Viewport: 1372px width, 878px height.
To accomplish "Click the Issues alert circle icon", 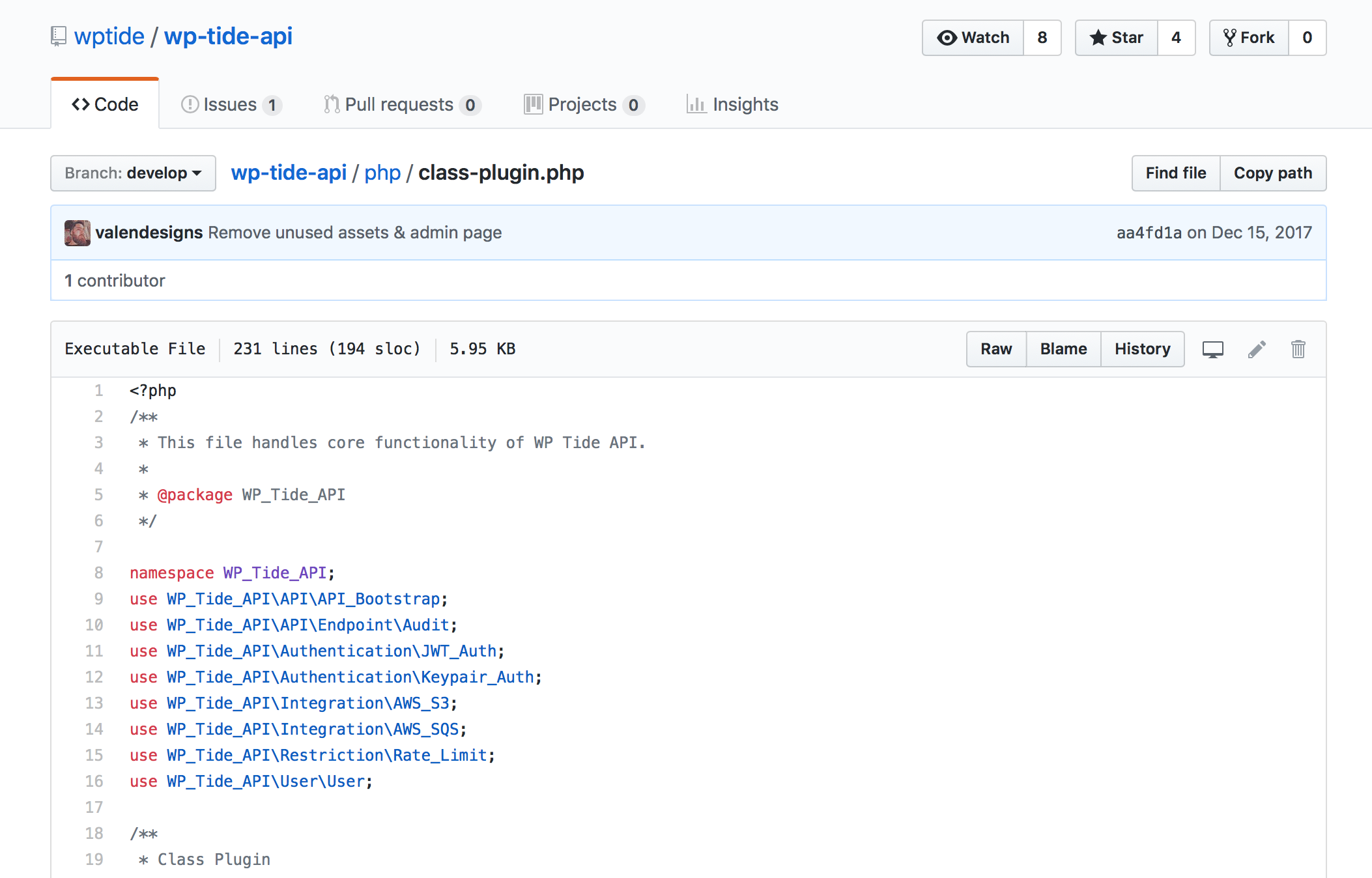I will [x=189, y=104].
